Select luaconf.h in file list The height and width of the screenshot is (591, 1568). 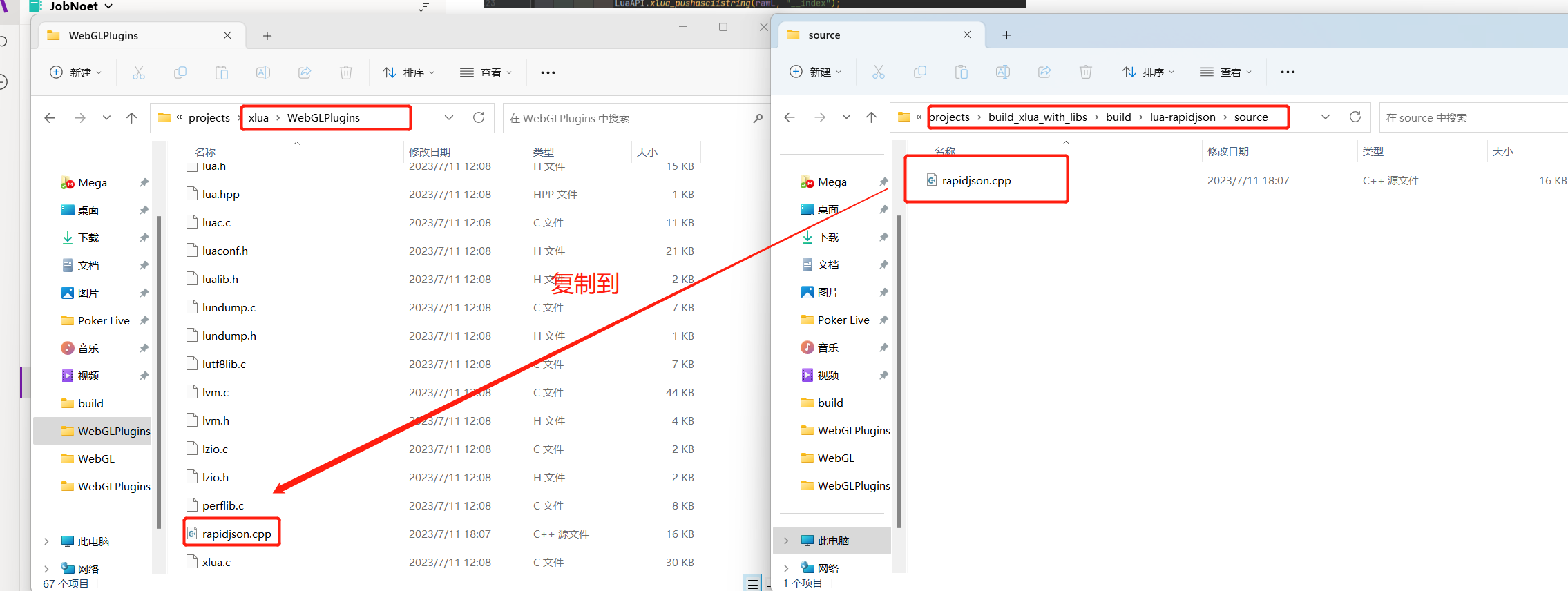224,251
